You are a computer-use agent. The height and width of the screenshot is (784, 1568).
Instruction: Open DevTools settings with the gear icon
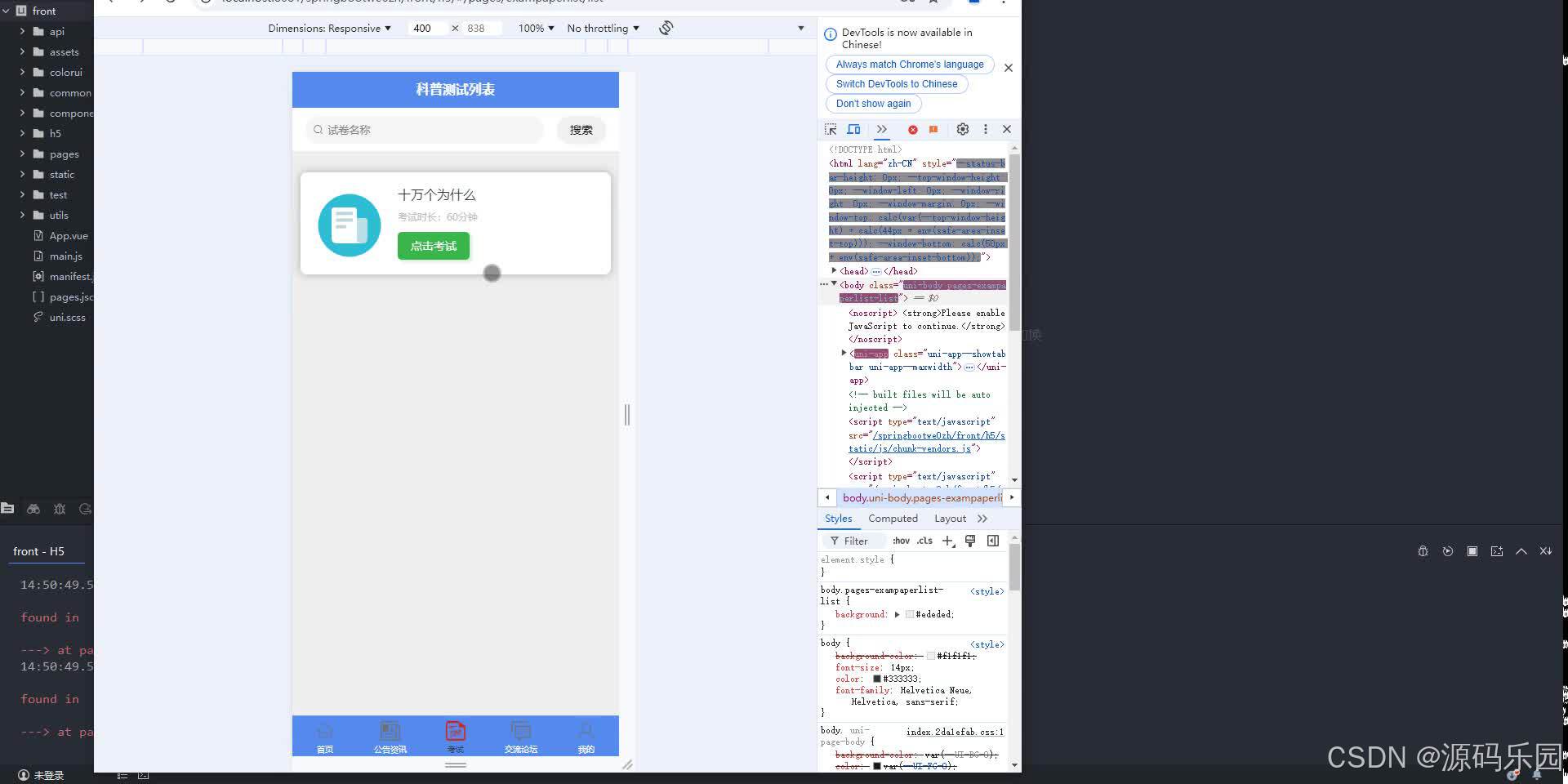click(x=963, y=129)
